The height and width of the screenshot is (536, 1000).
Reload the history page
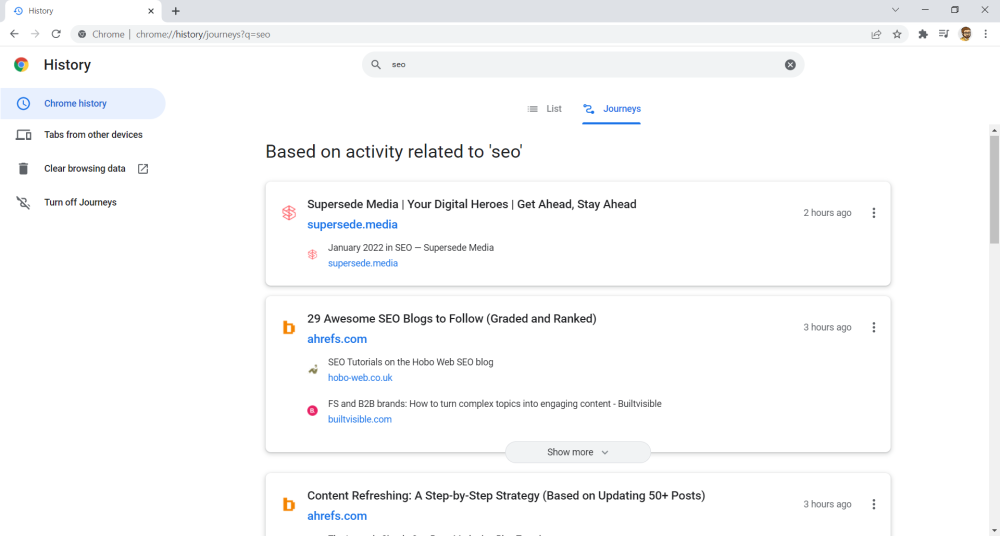pyautogui.click(x=56, y=34)
